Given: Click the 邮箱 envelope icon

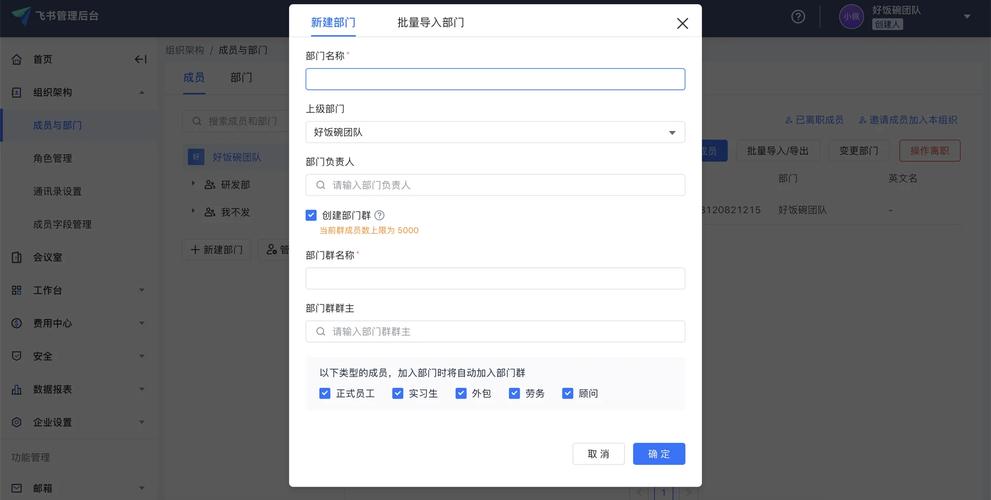Looking at the screenshot, I should click(17, 488).
